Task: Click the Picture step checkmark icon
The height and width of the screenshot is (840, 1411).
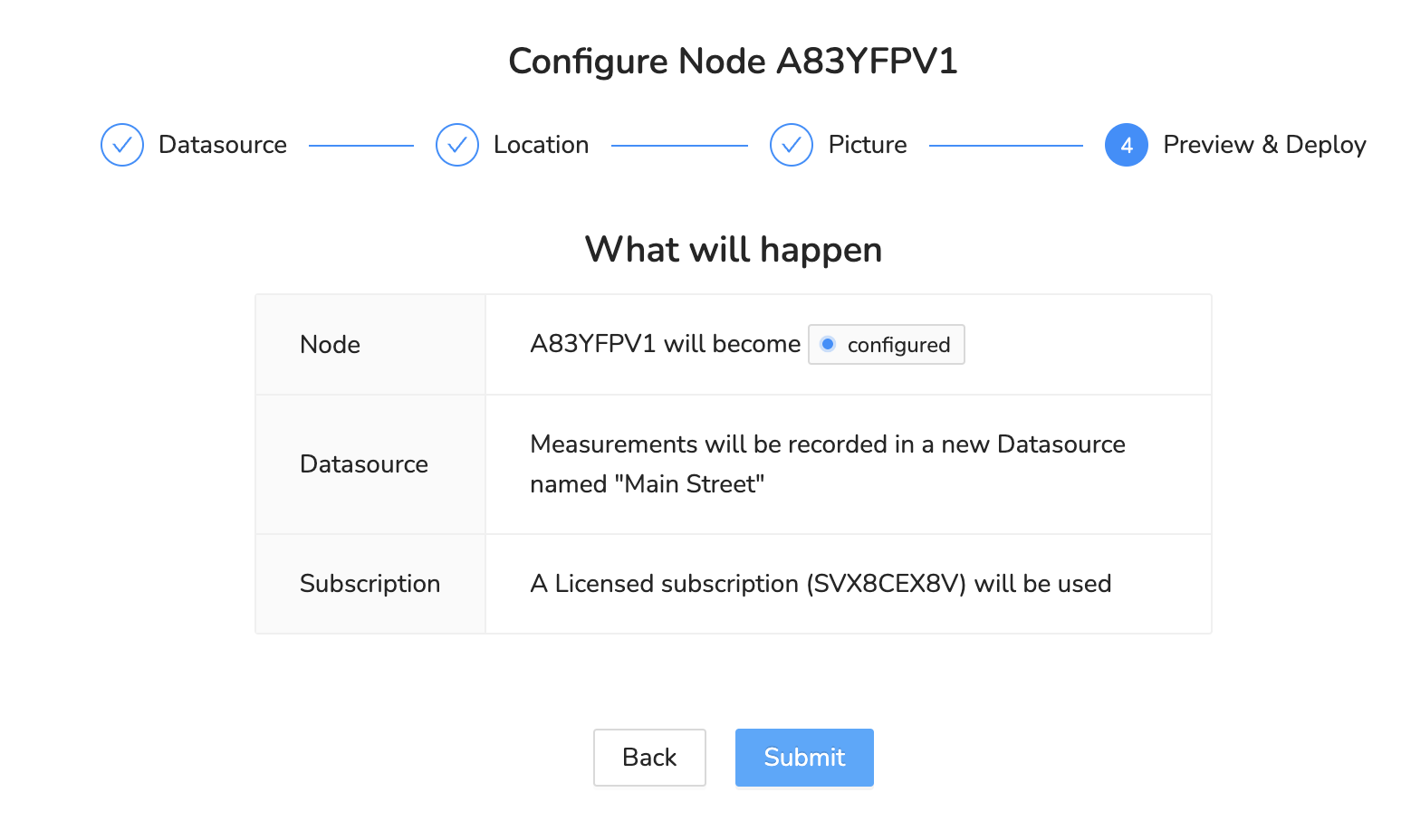Action: (791, 145)
